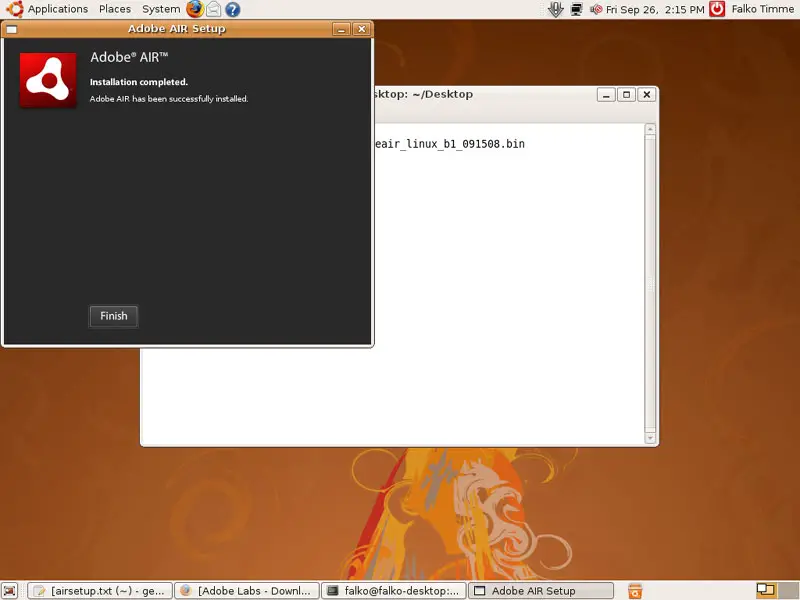Open the Places menu
The width and height of the screenshot is (800, 600).
pos(115,9)
